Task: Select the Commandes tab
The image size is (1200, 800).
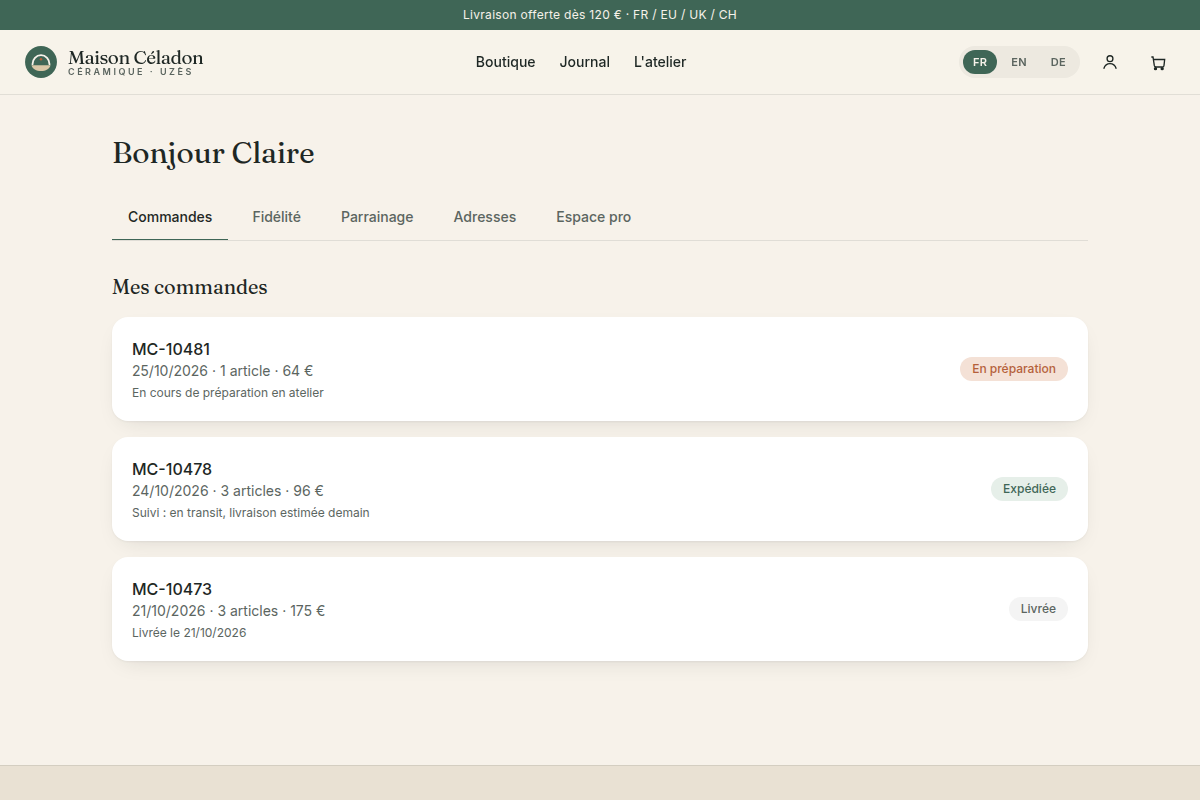Action: [170, 217]
